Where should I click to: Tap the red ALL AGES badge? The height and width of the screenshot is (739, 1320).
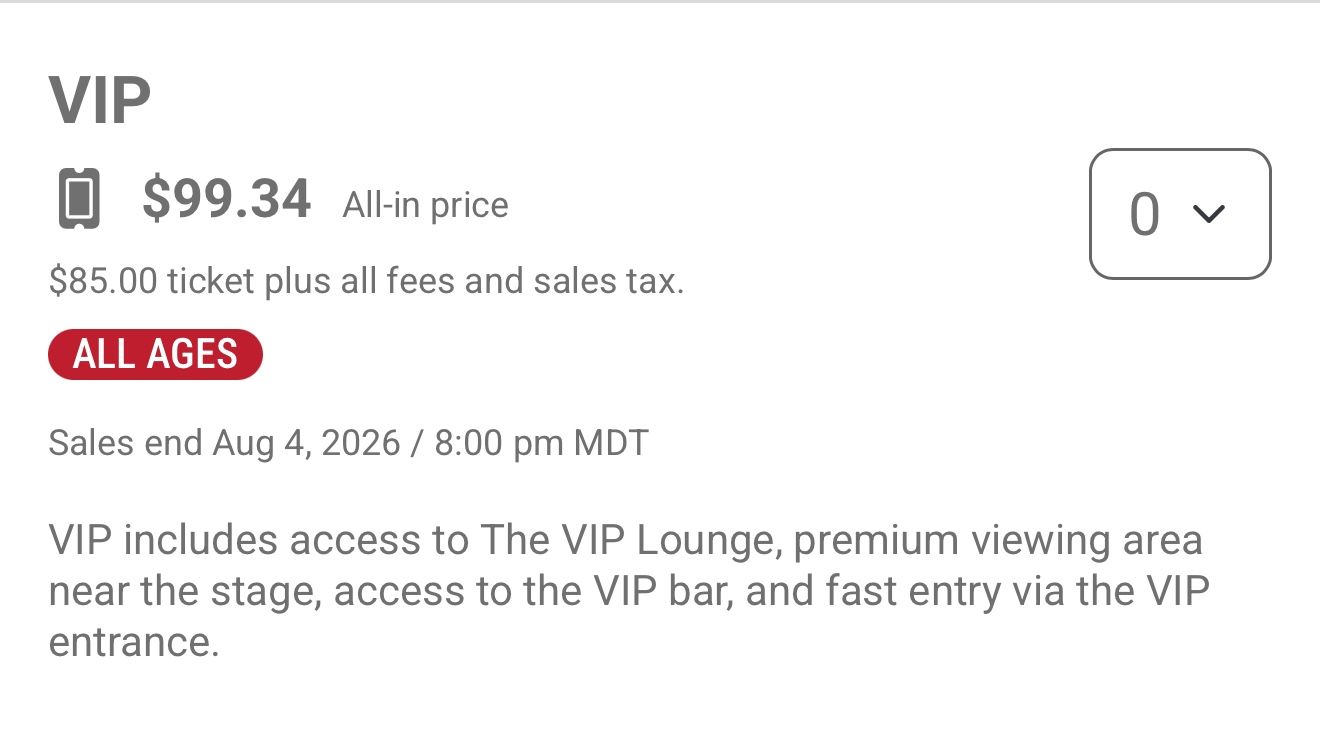coord(155,355)
